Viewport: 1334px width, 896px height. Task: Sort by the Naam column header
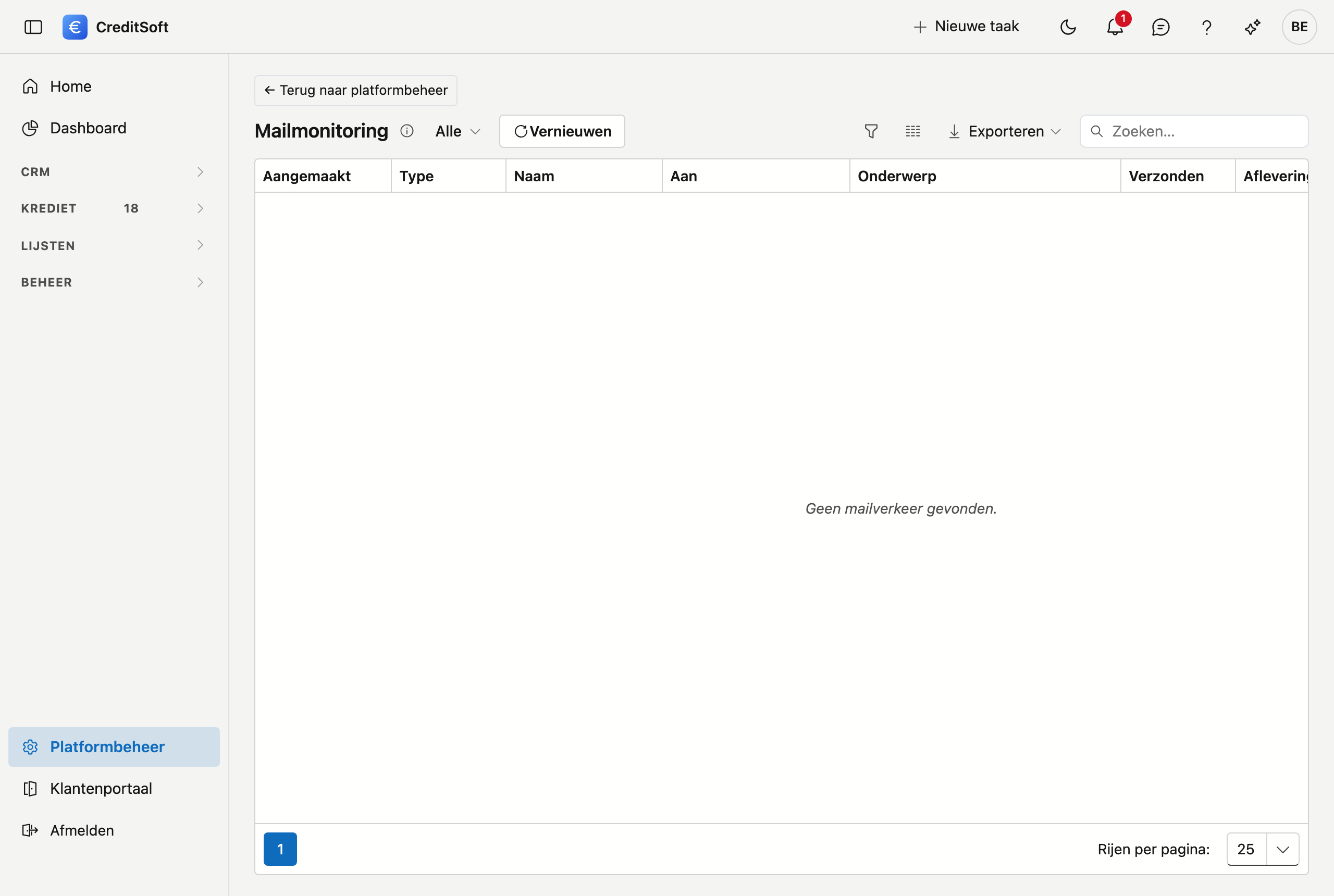click(584, 176)
